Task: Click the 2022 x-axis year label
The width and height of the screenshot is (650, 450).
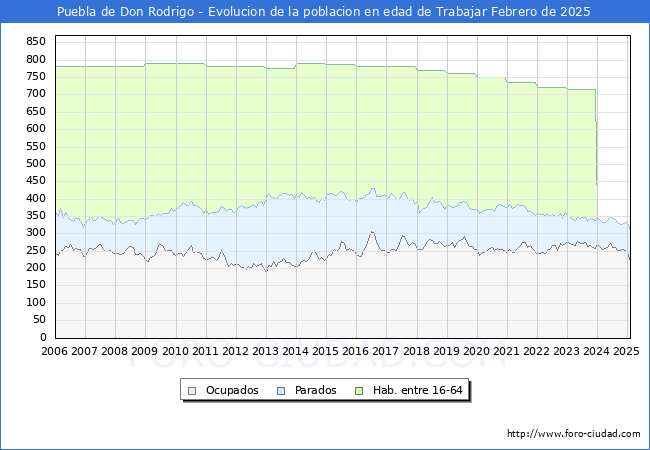Action: [x=536, y=351]
